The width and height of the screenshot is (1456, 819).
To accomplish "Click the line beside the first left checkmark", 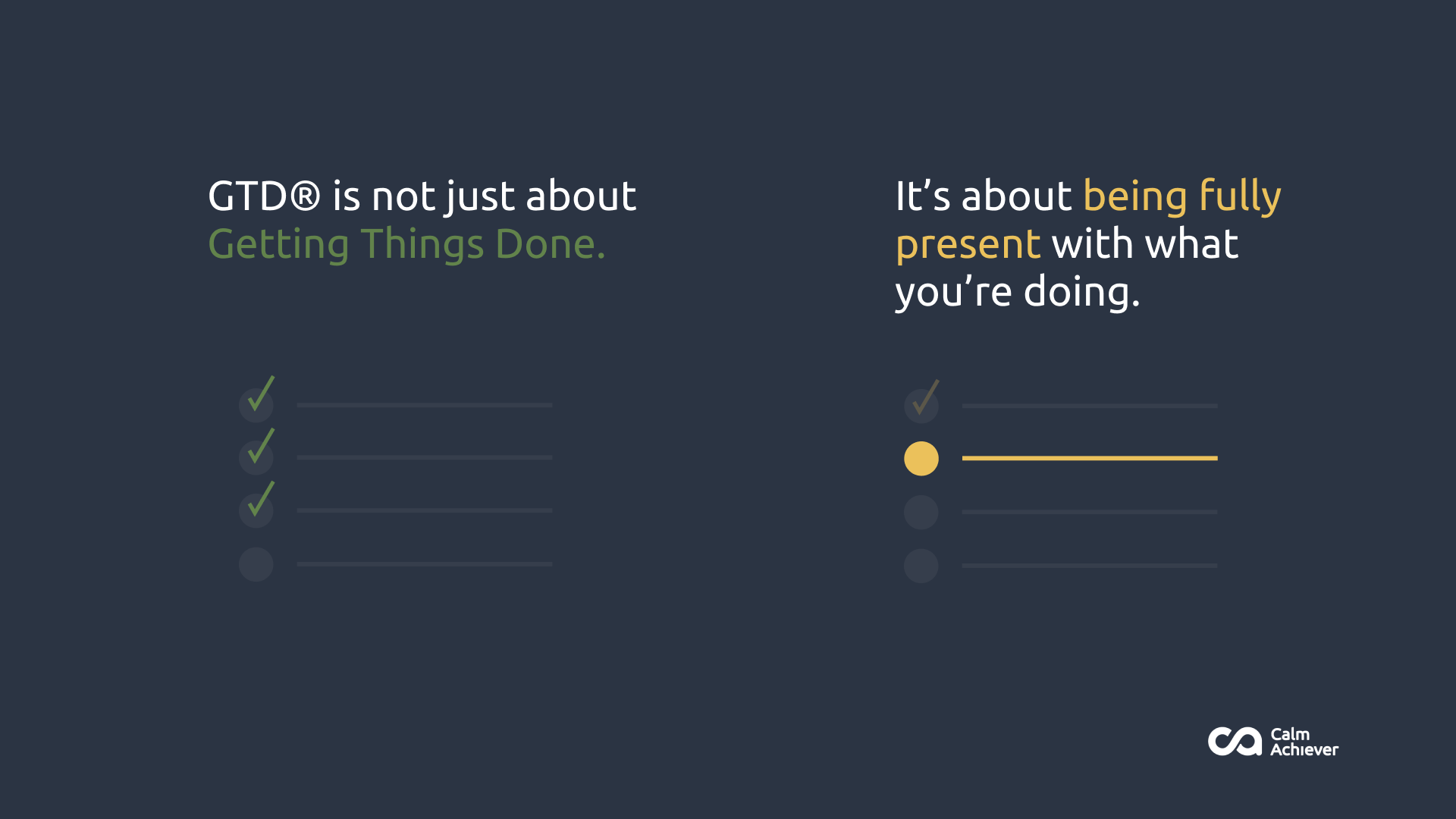I will coord(425,405).
